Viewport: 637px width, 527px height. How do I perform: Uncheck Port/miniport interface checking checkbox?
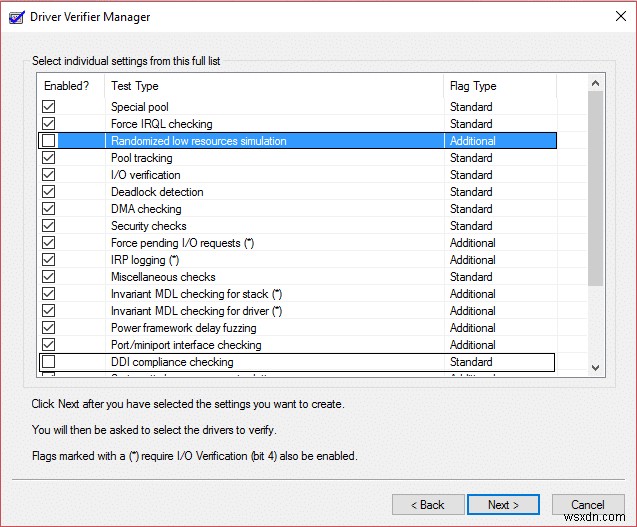tap(49, 345)
